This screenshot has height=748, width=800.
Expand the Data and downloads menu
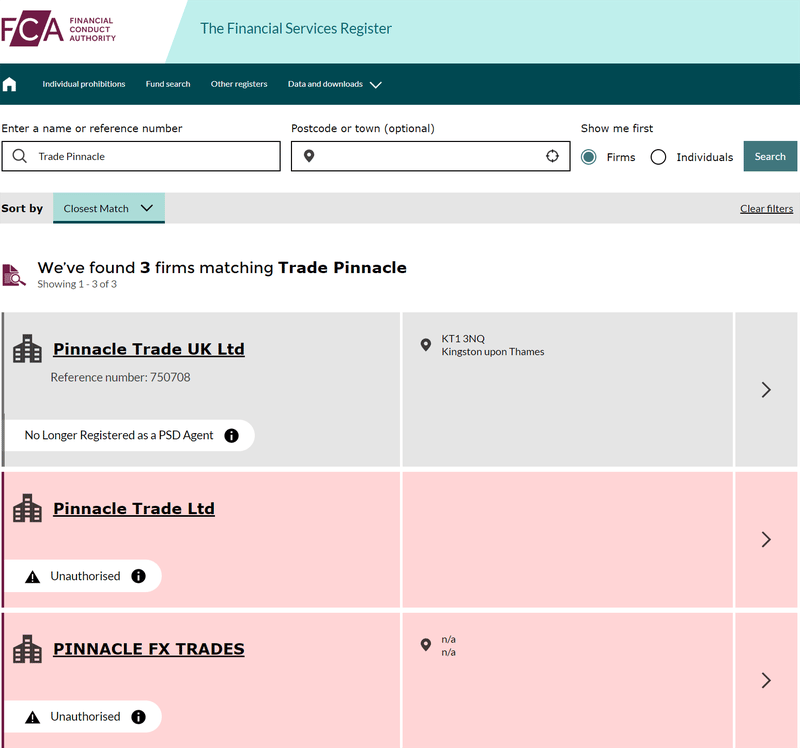pos(335,84)
